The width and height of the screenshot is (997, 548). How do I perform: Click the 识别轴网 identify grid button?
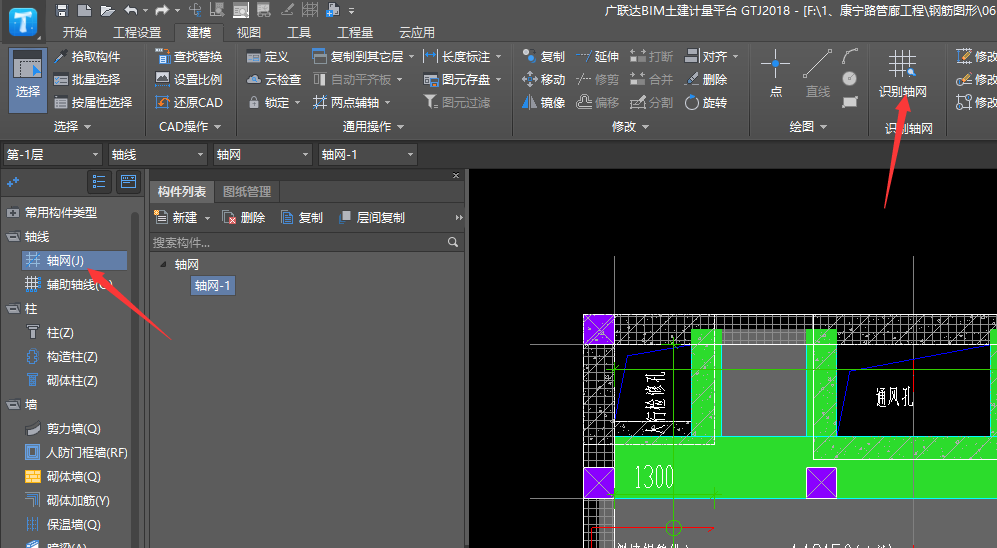pos(903,74)
